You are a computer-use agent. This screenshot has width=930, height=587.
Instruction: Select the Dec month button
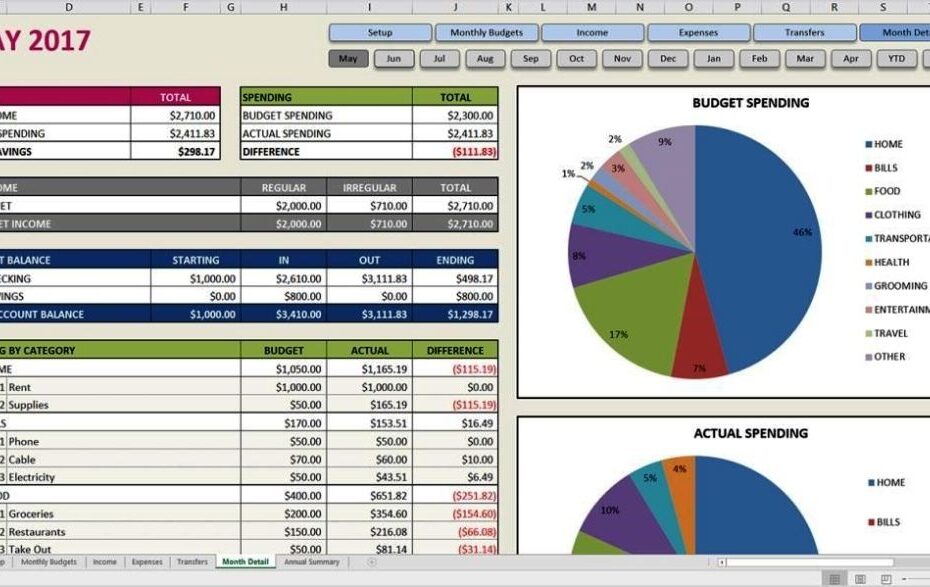click(667, 59)
